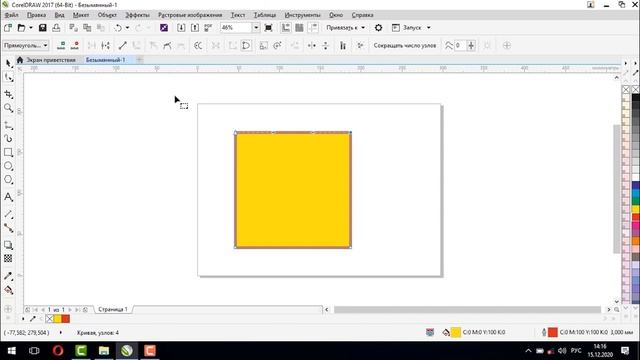Screen dimensions: 640x360
Task: Click the full-screen preview icon
Action: coord(268,28)
